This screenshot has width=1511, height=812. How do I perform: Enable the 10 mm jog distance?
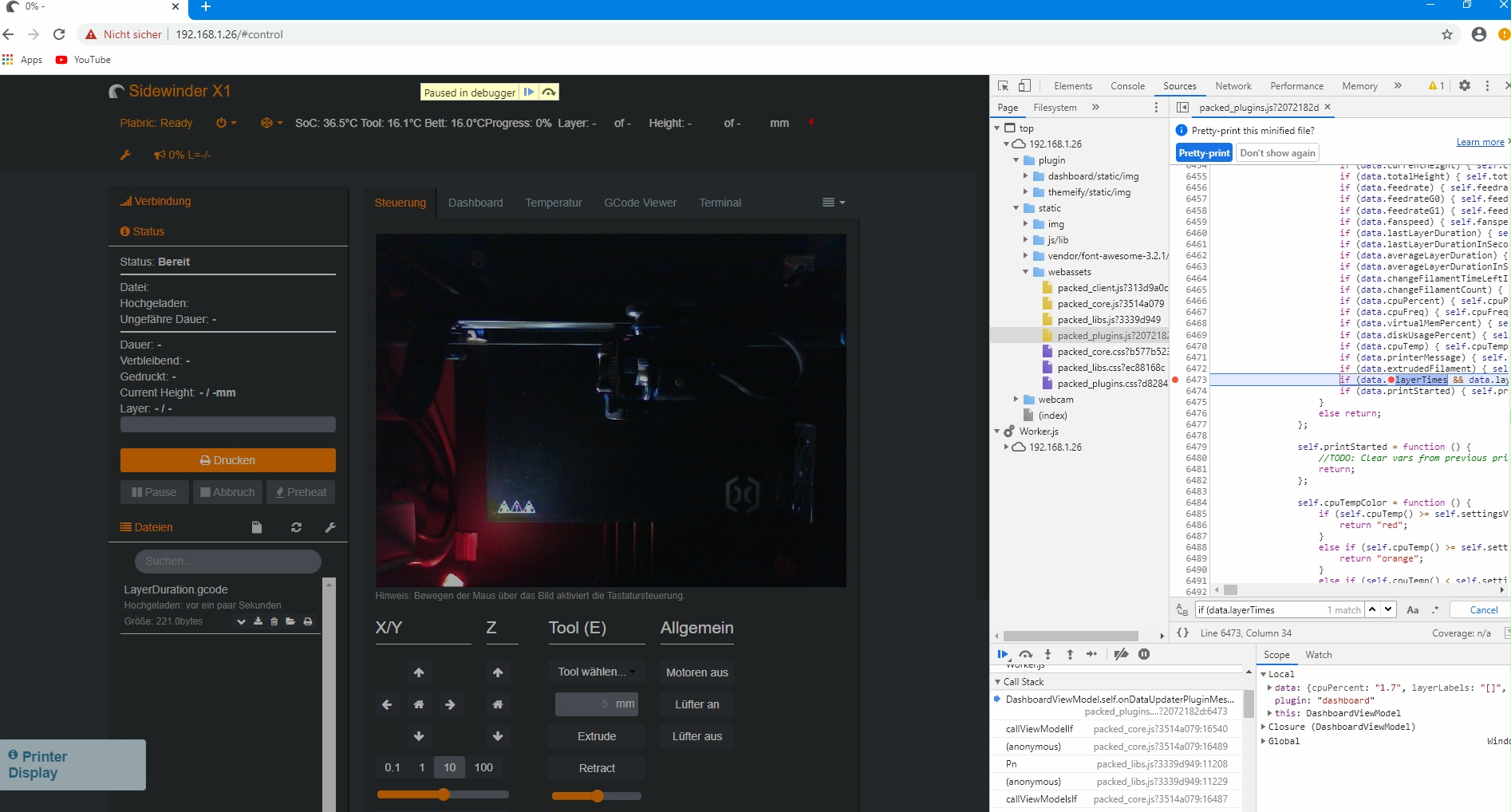coord(448,767)
